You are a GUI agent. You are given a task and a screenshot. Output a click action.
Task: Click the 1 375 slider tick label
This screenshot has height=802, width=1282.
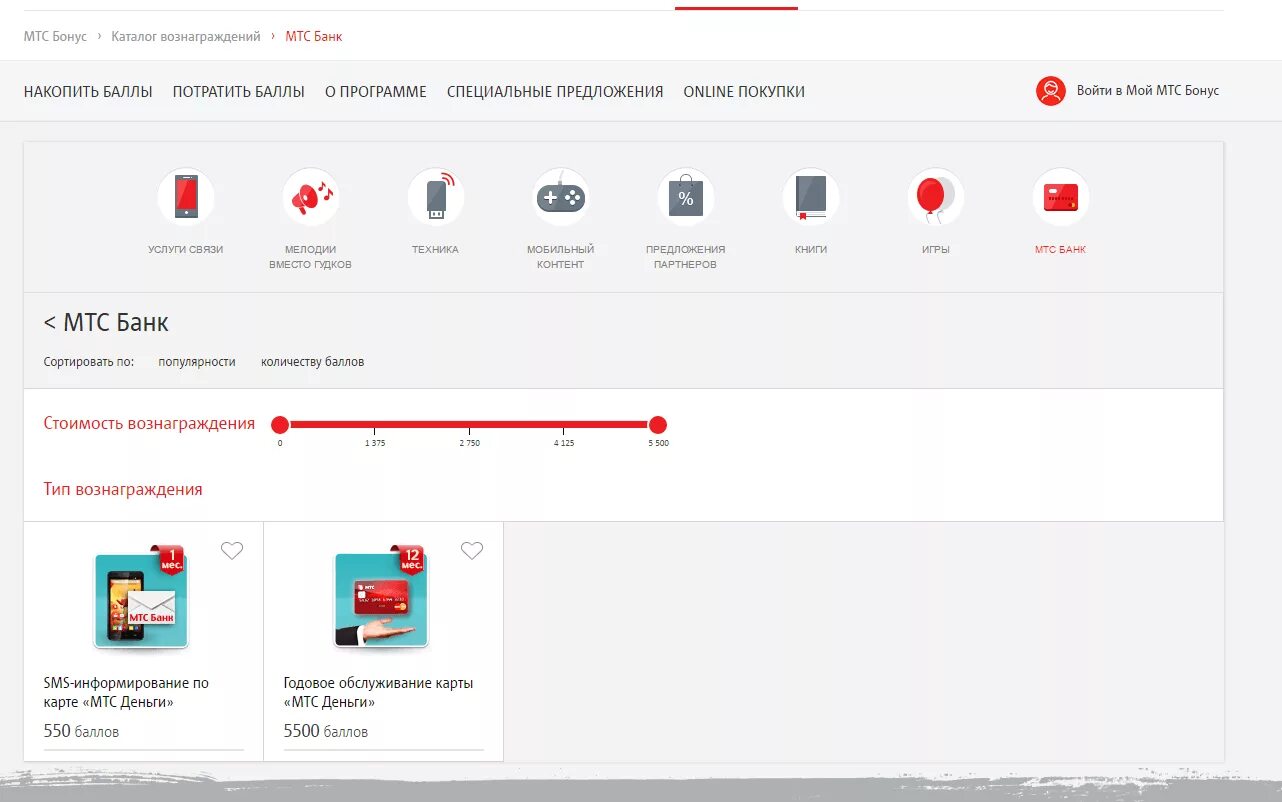pos(375,443)
